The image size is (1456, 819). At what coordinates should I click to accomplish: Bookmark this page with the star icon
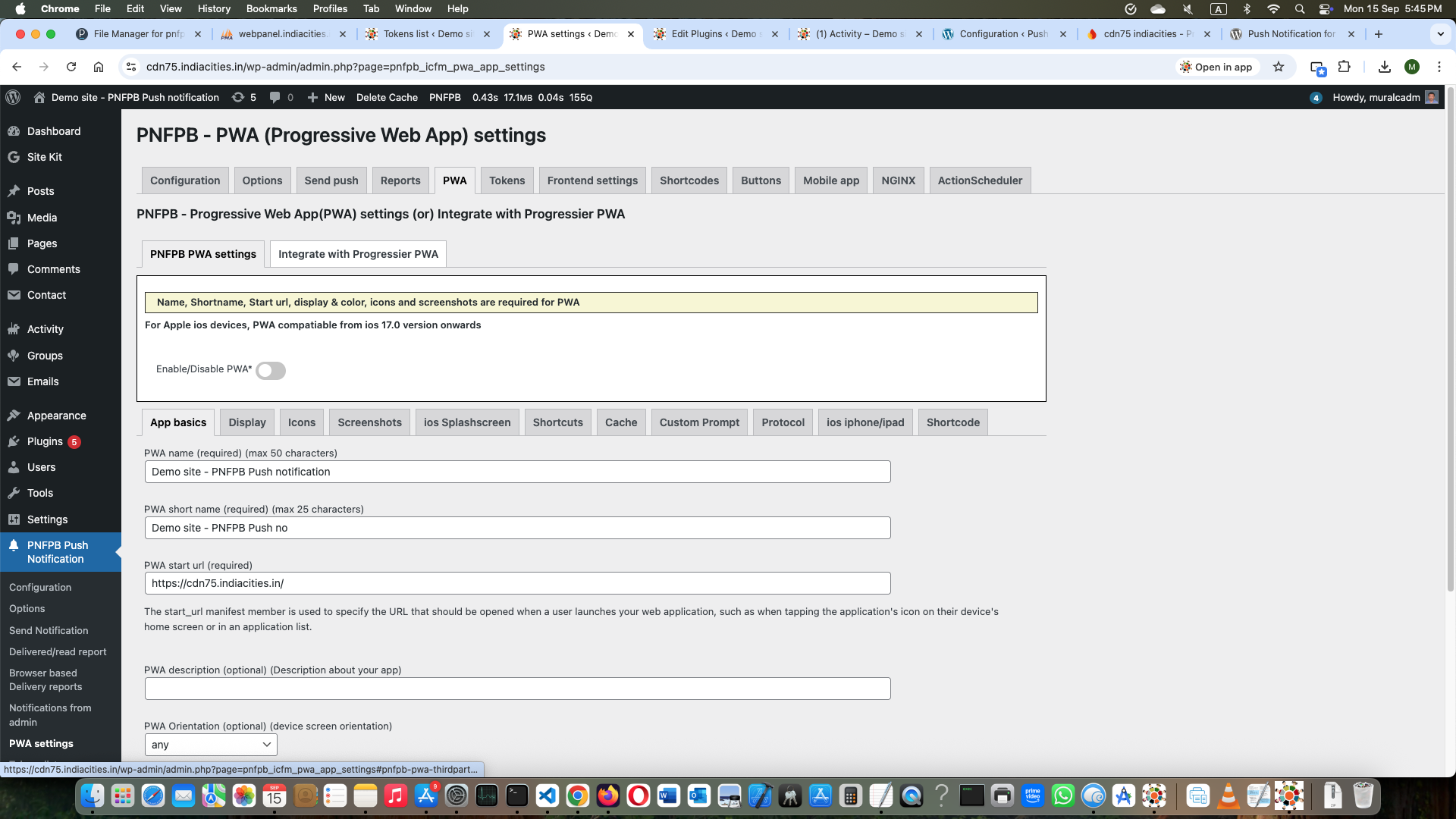(1279, 67)
